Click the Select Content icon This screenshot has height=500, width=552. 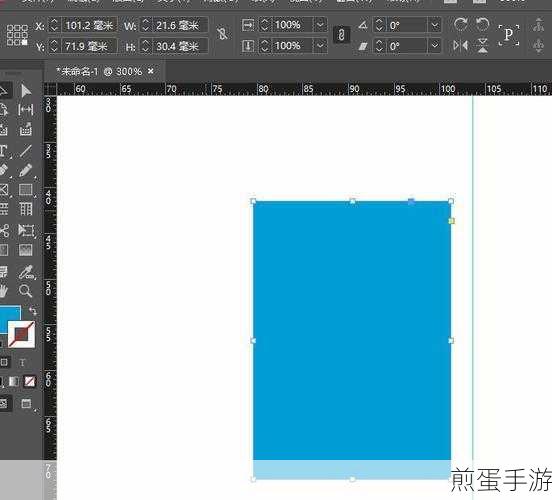click(538, 46)
